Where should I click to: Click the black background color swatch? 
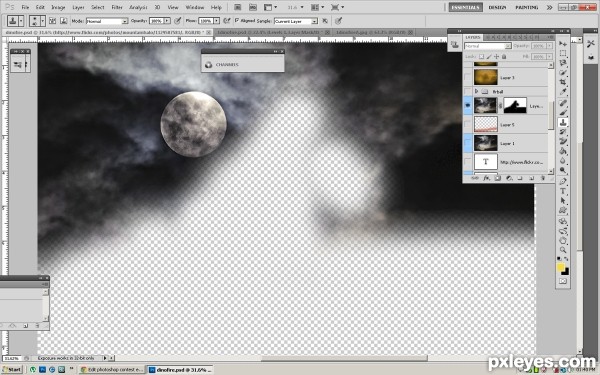click(566, 272)
